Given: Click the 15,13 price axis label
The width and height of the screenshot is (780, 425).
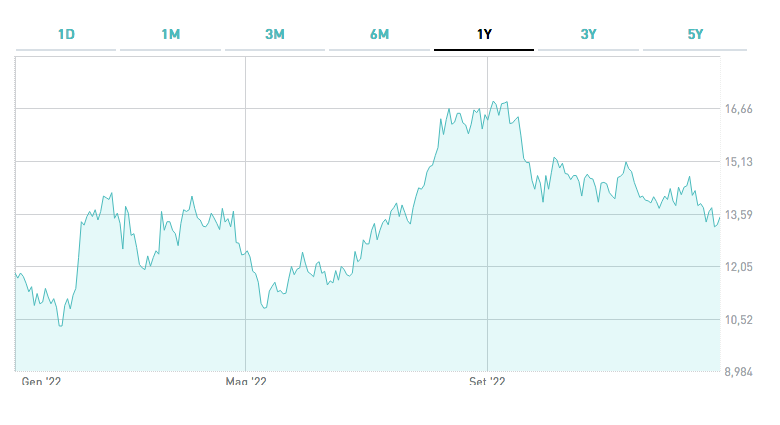Looking at the screenshot, I should click(738, 162).
